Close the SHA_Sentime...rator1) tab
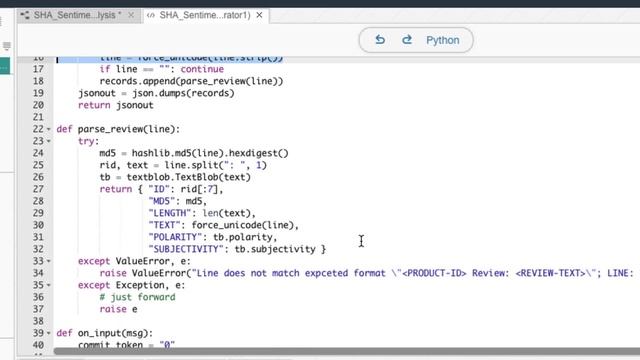Viewport: 640px width, 360px height. [259, 15]
